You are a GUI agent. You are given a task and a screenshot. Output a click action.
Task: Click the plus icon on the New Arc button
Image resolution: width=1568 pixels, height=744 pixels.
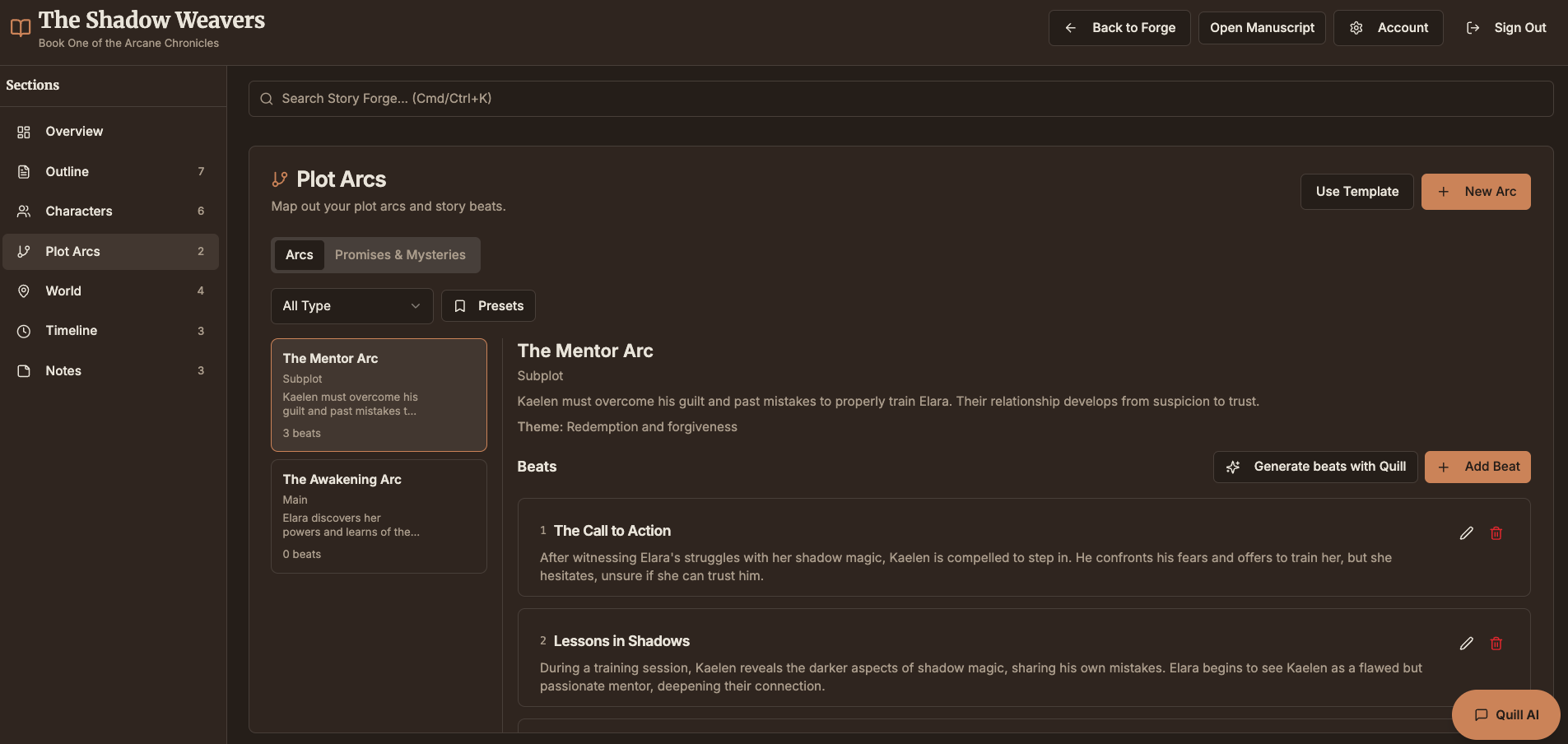pos(1443,192)
